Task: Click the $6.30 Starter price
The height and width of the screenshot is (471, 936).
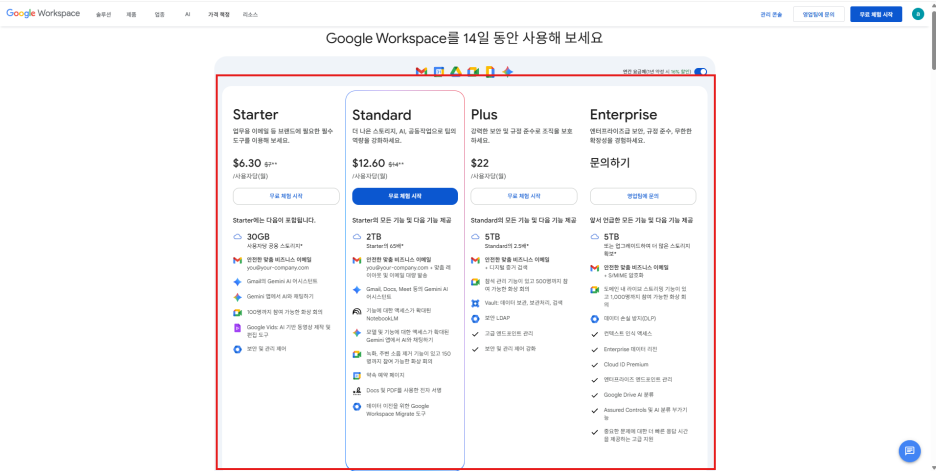Action: pyautogui.click(x=247, y=163)
